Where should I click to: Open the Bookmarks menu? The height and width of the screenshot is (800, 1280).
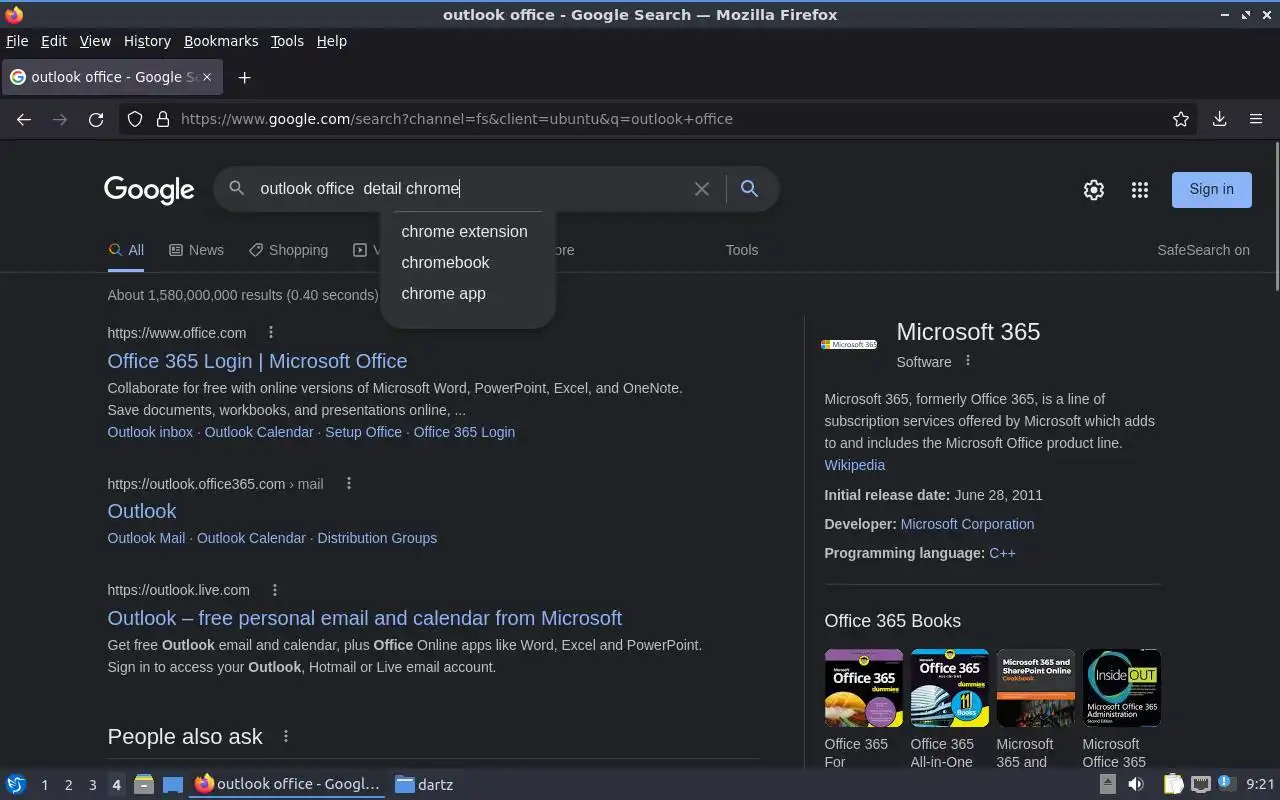pyautogui.click(x=221, y=41)
